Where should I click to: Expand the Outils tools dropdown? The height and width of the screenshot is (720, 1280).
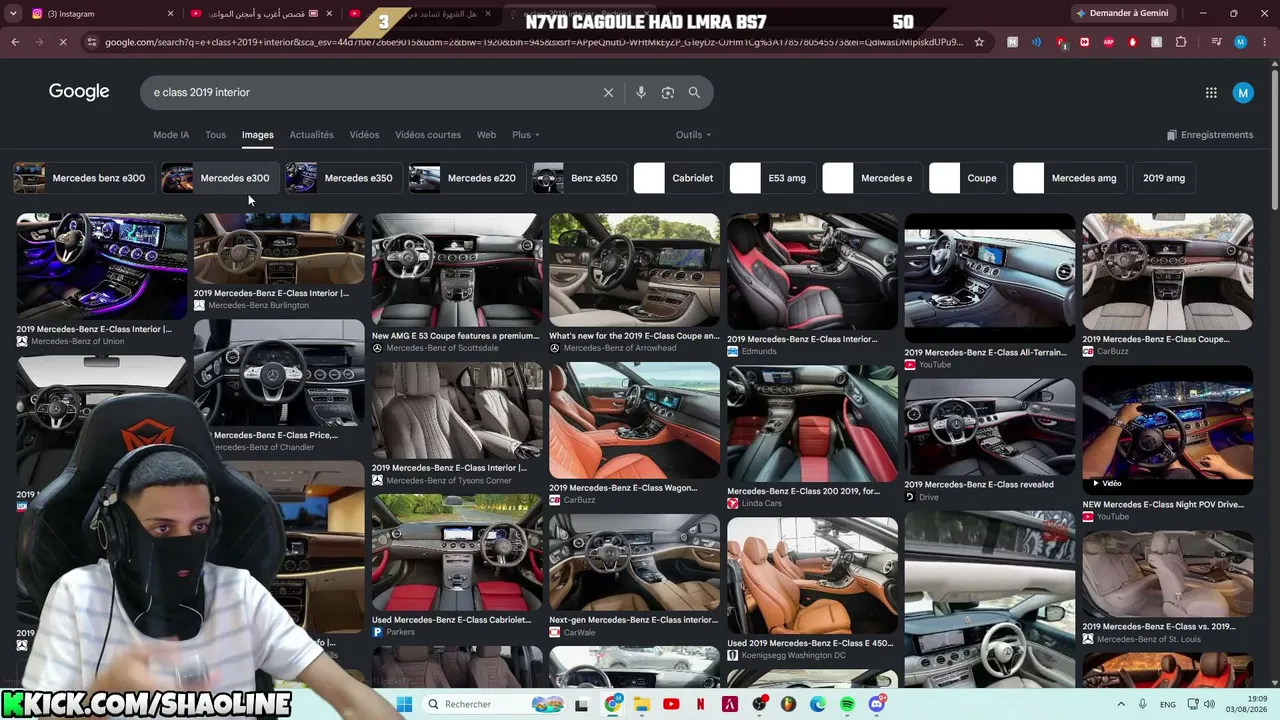coord(693,135)
